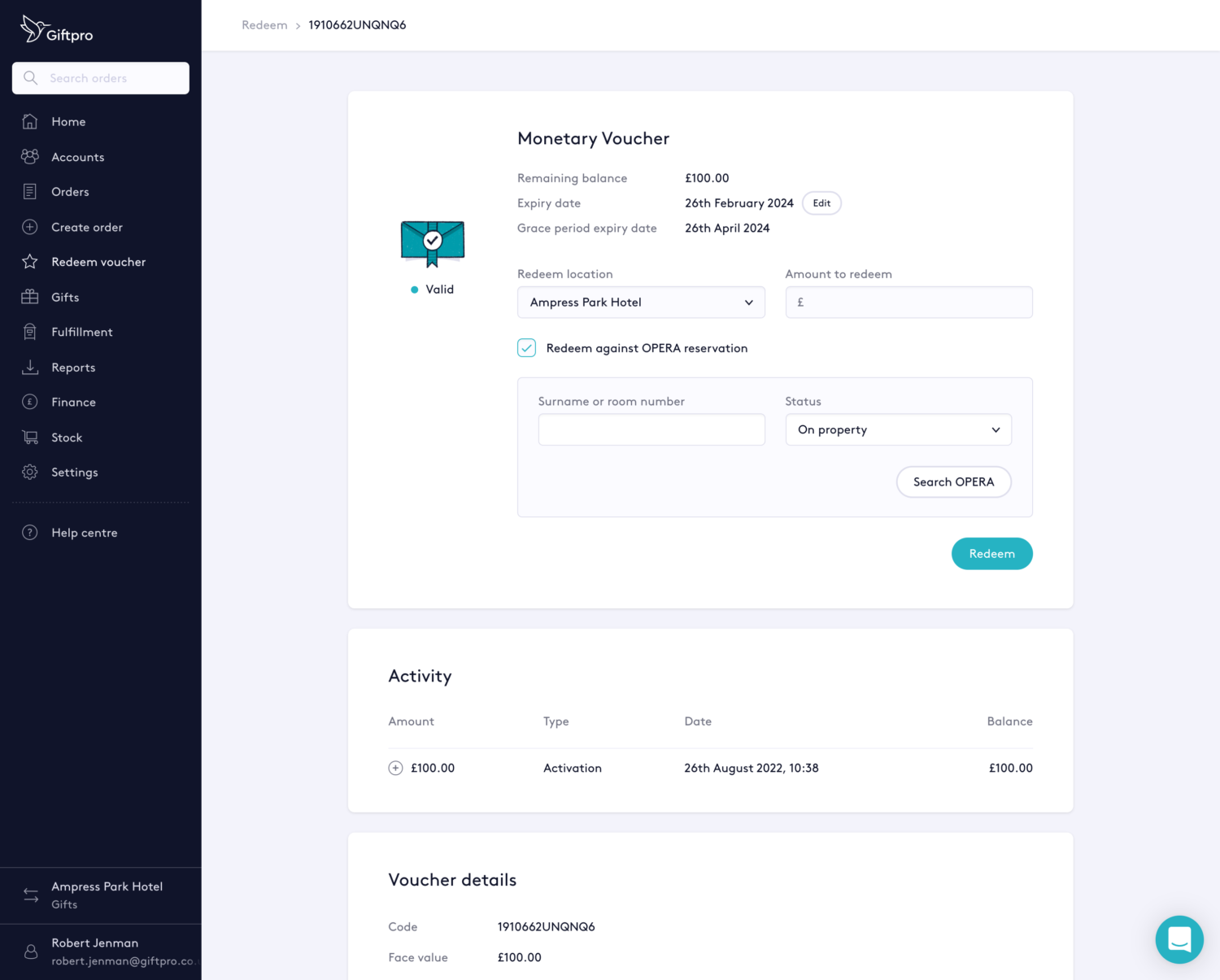Click the Search OPERA button

coord(953,481)
